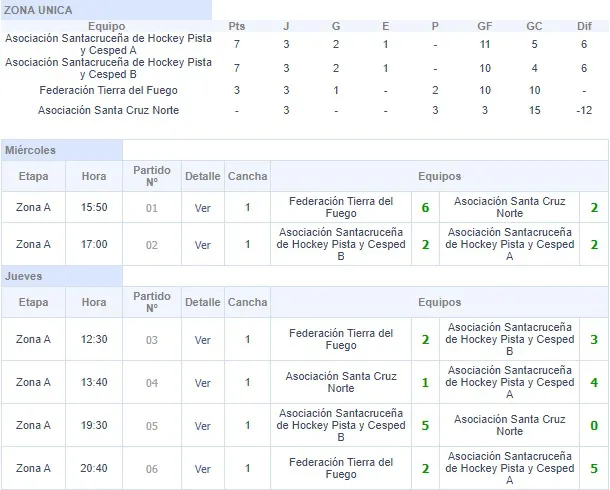Select Ver for the 19:30 match
The image size is (610, 490).
tap(202, 425)
